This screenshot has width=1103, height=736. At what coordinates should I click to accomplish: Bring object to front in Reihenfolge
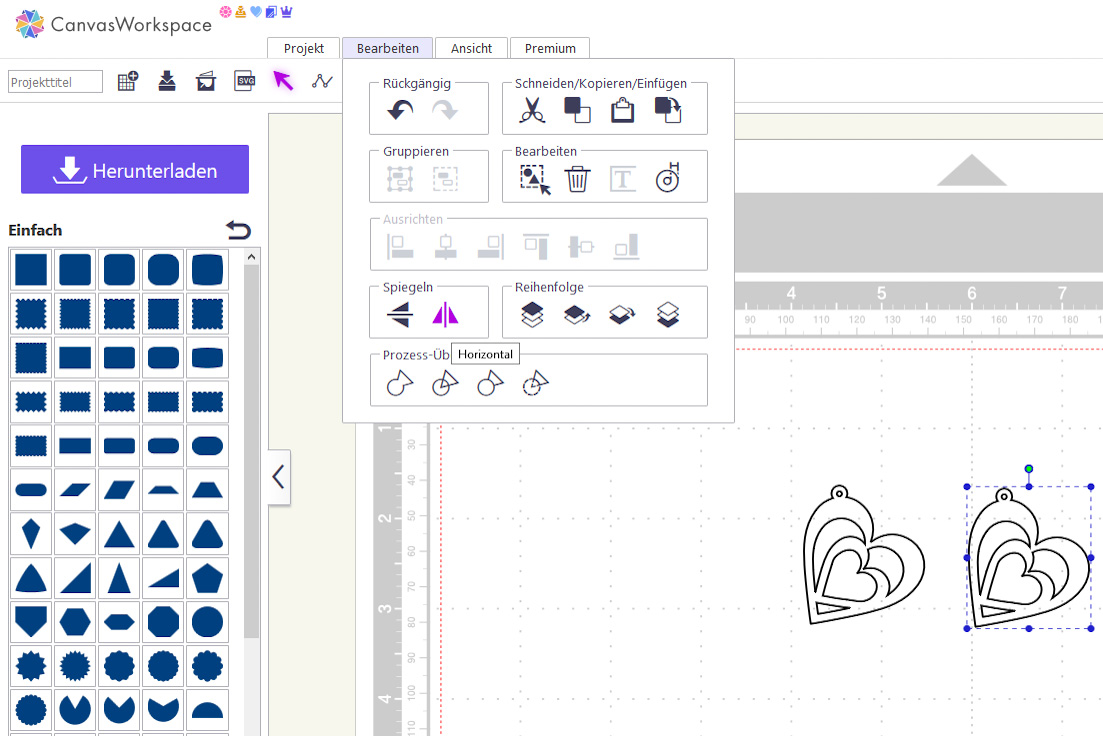click(532, 315)
